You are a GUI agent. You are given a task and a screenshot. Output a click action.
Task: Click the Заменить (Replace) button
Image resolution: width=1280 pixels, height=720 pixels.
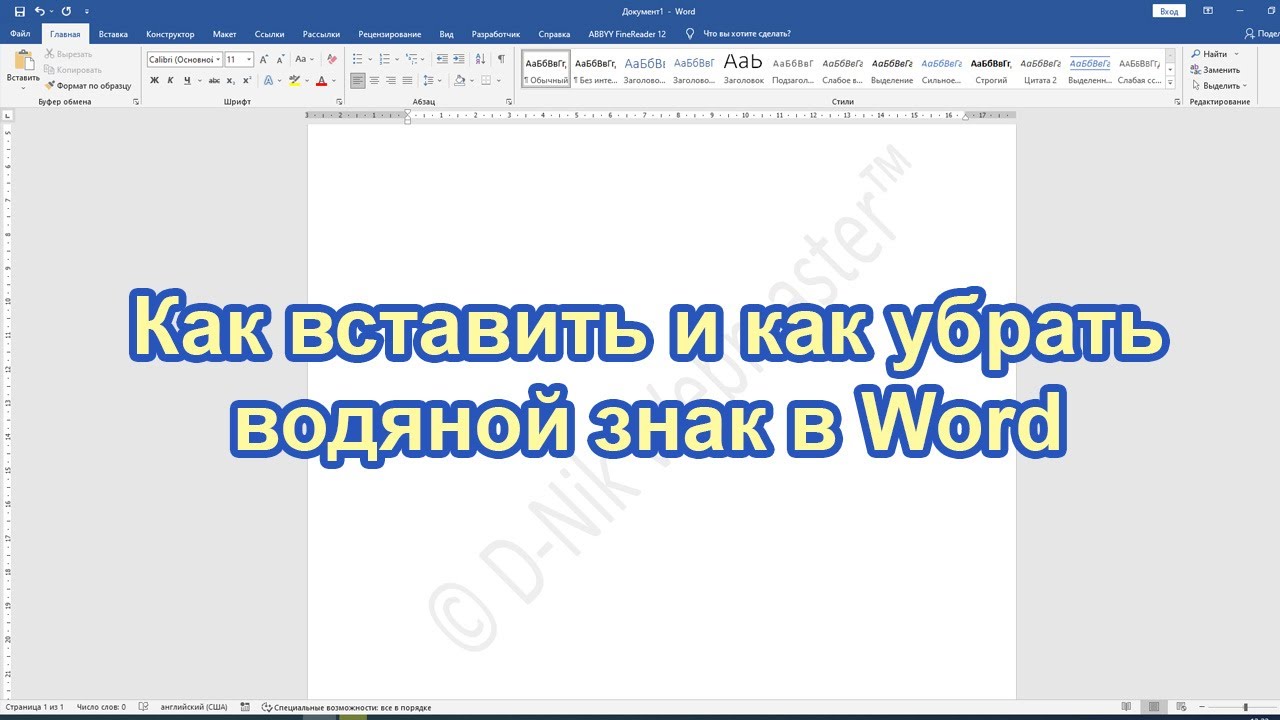pos(1215,70)
